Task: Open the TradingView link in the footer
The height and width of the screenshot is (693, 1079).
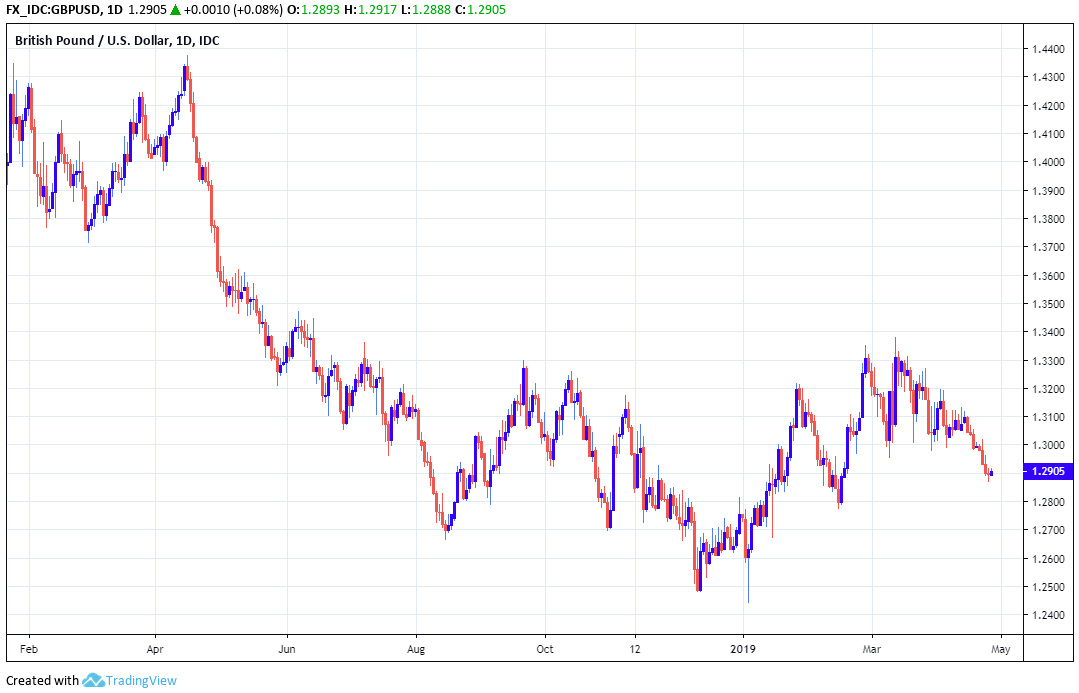Action: pos(142,681)
